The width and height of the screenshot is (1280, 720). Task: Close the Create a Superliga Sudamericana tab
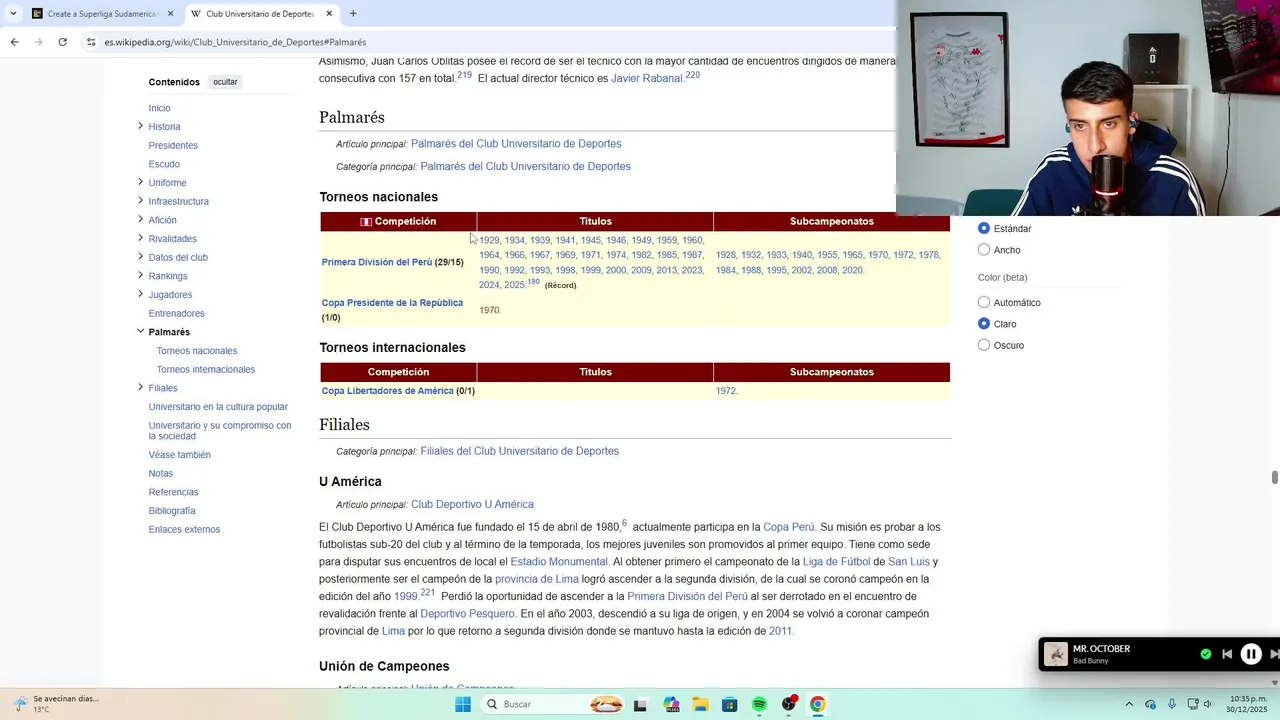pyautogui.click(x=170, y=14)
